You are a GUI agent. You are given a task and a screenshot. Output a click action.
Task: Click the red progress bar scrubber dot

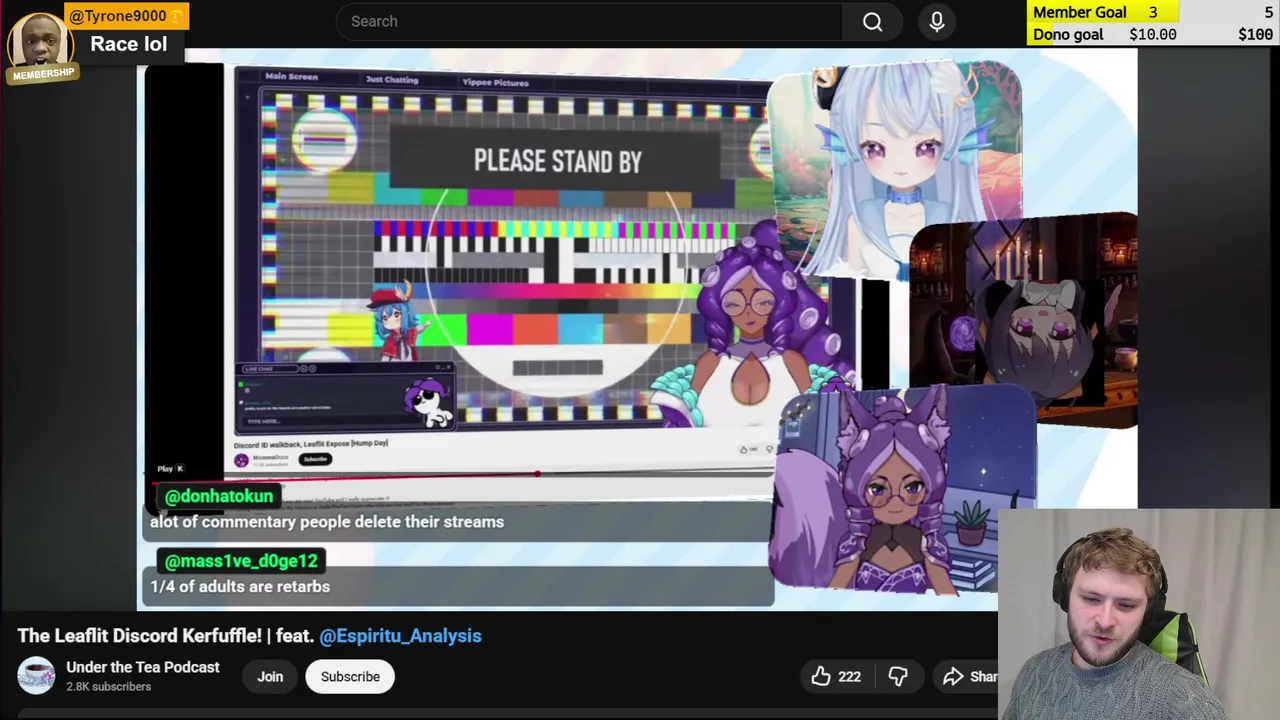(538, 474)
